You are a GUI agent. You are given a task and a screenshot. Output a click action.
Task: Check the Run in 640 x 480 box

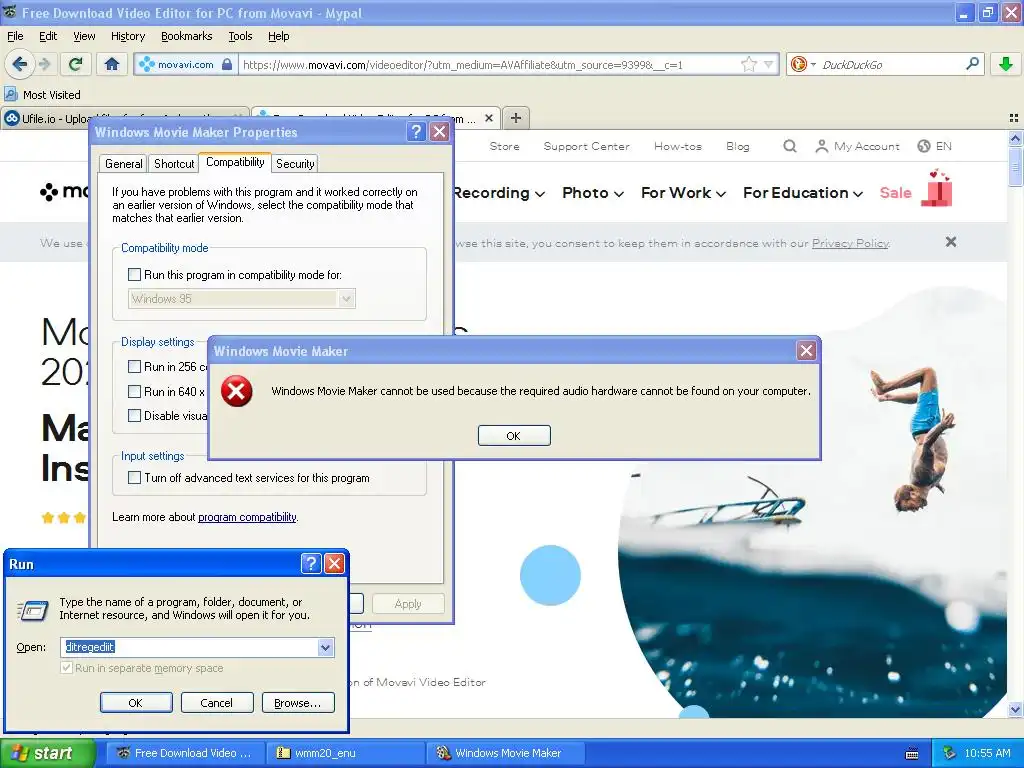(x=134, y=391)
